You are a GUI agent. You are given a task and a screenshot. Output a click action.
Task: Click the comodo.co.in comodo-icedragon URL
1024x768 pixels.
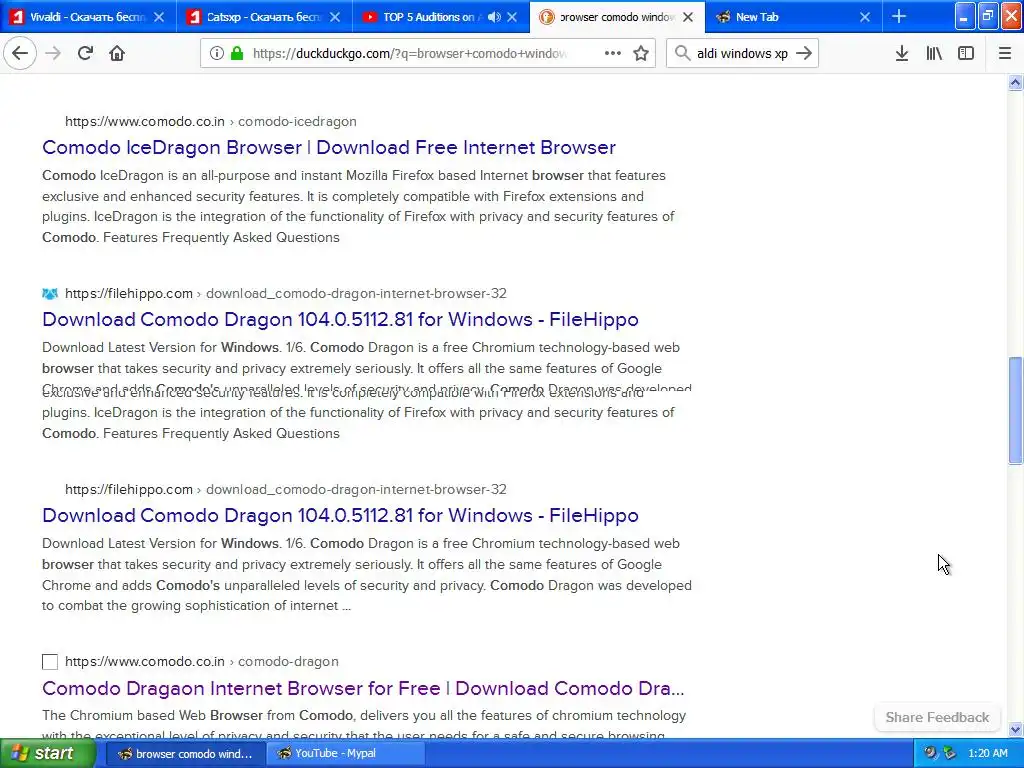pyautogui.click(x=211, y=121)
